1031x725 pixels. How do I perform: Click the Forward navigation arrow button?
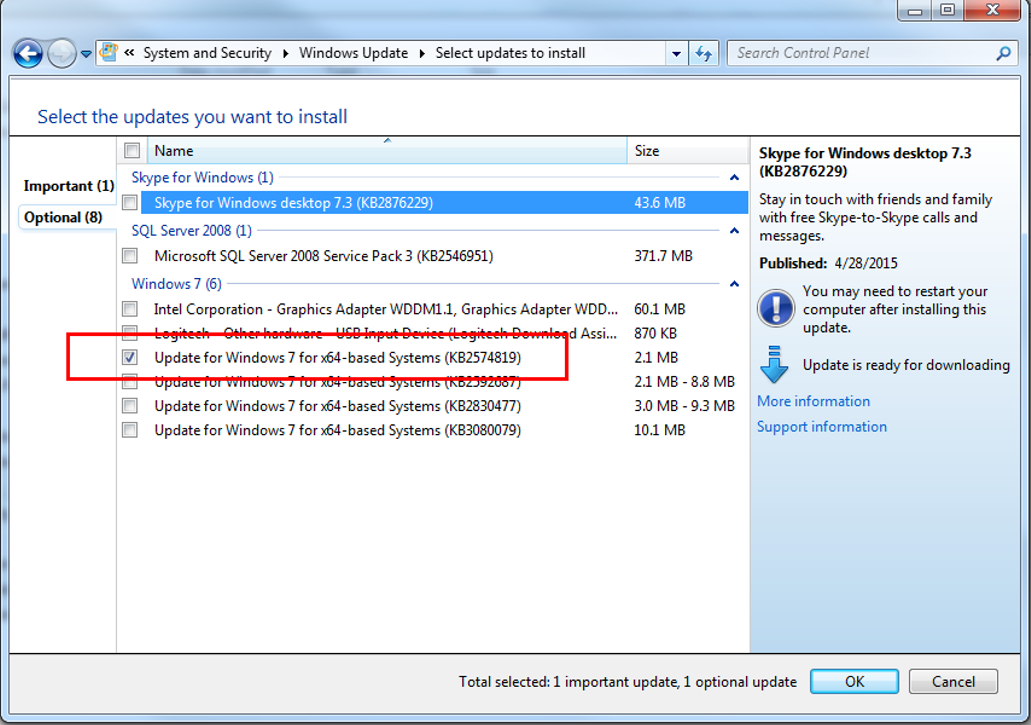click(x=61, y=53)
